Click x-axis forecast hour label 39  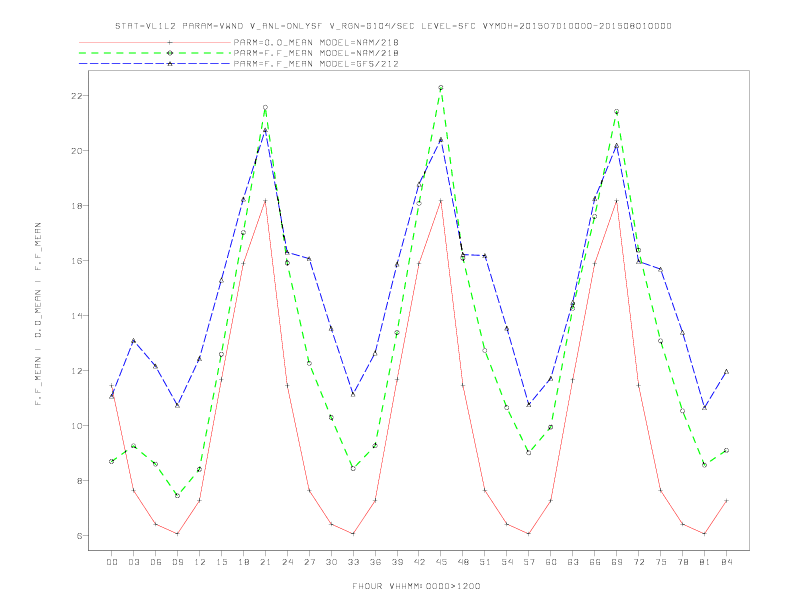(x=397, y=562)
